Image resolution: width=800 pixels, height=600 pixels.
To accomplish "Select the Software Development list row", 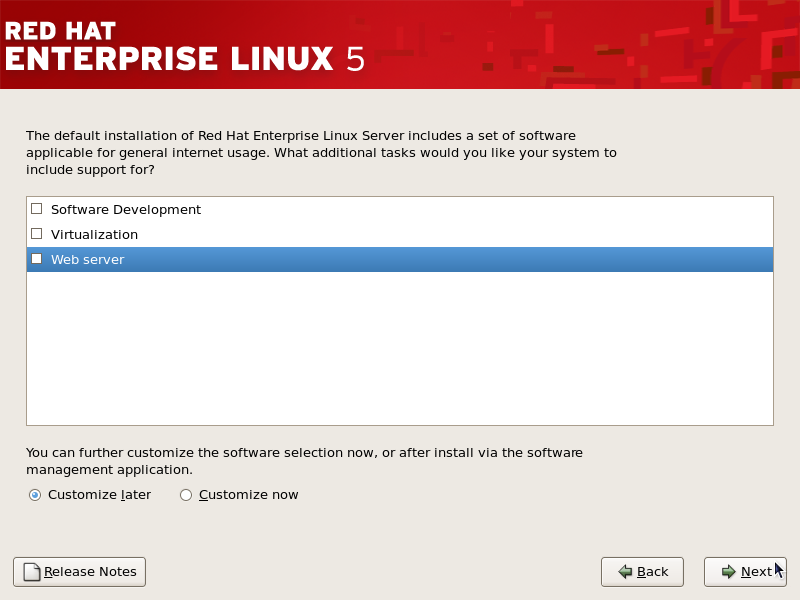I will pos(400,209).
